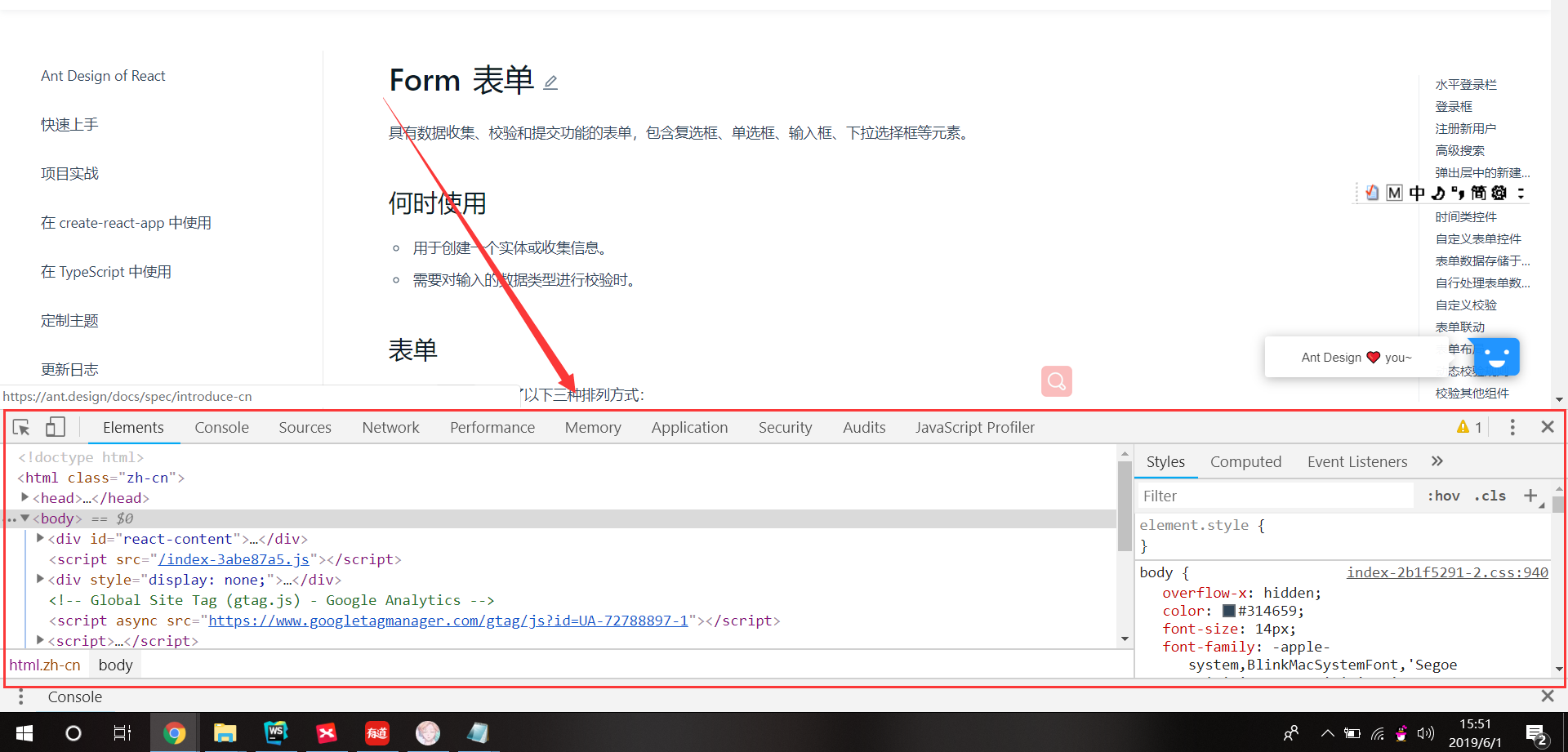Open Task View icon in taskbar

click(x=122, y=732)
